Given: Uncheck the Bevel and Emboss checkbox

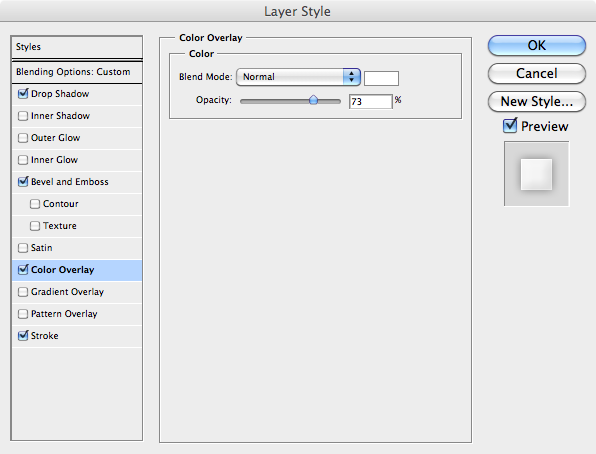Looking at the screenshot, I should click(23, 182).
